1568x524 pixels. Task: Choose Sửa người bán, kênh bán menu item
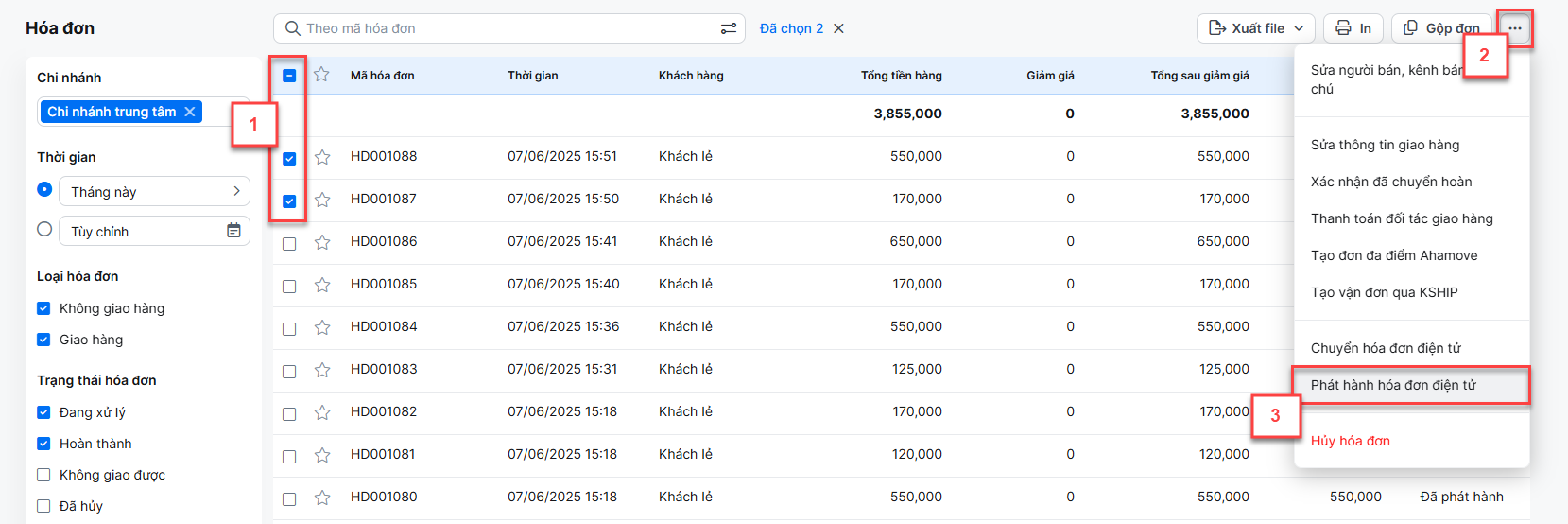1411,79
